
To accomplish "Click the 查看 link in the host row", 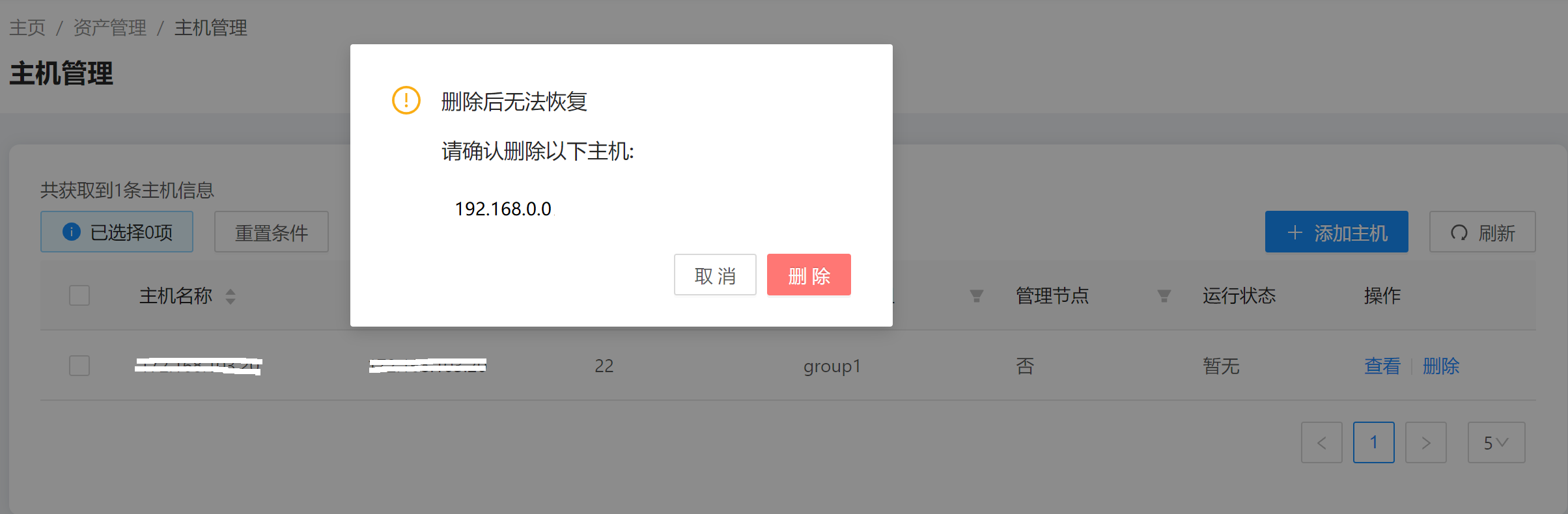I will click(1382, 366).
